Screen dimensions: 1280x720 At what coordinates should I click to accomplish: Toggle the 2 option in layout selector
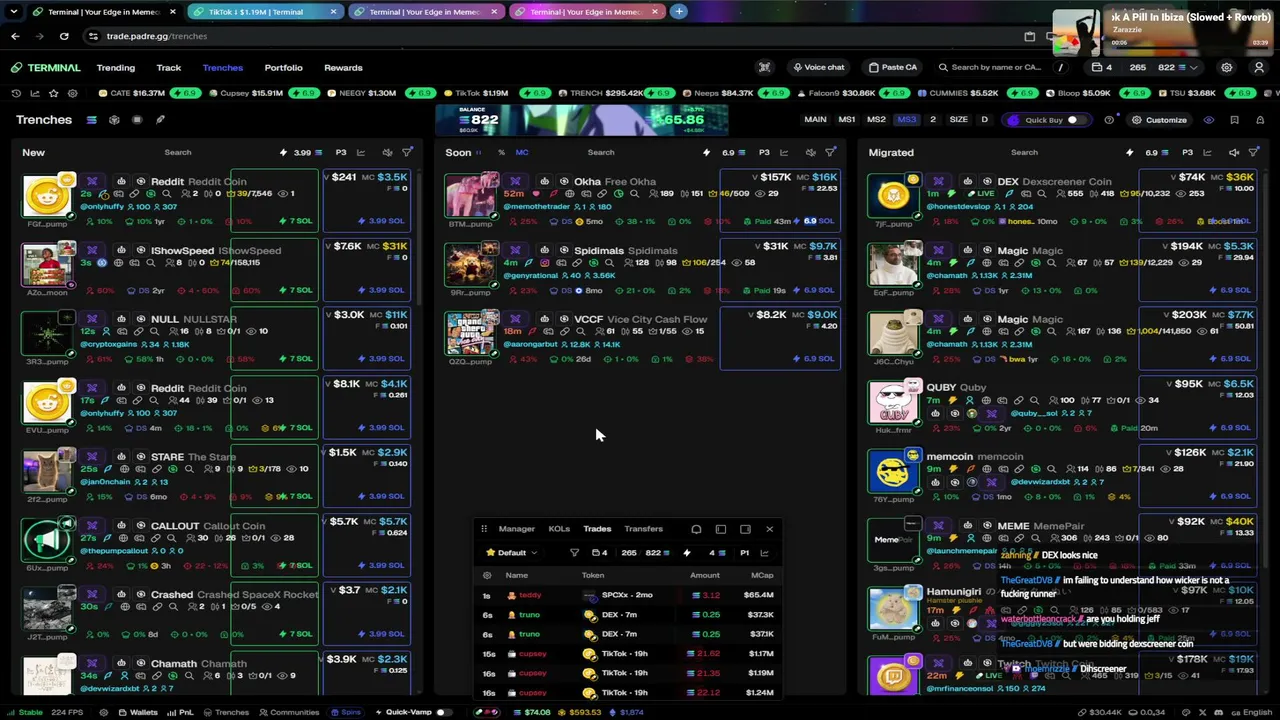(933, 120)
